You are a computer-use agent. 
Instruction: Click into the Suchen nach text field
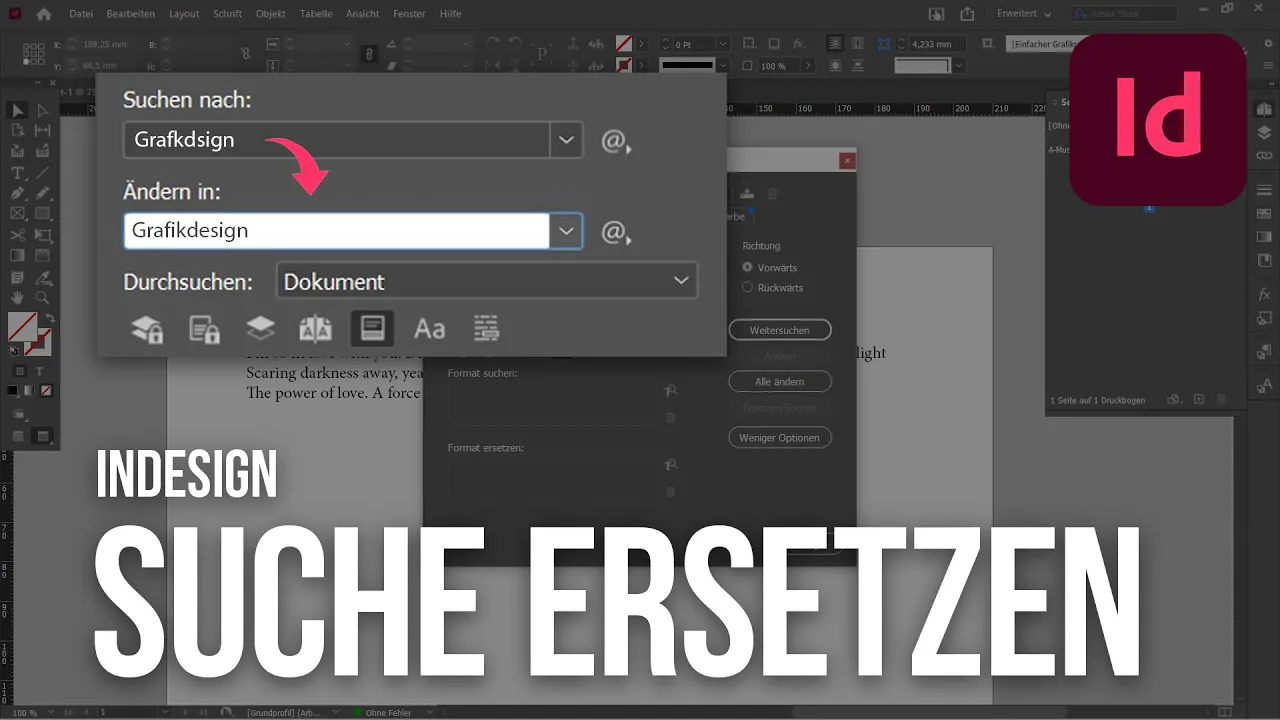pyautogui.click(x=337, y=140)
